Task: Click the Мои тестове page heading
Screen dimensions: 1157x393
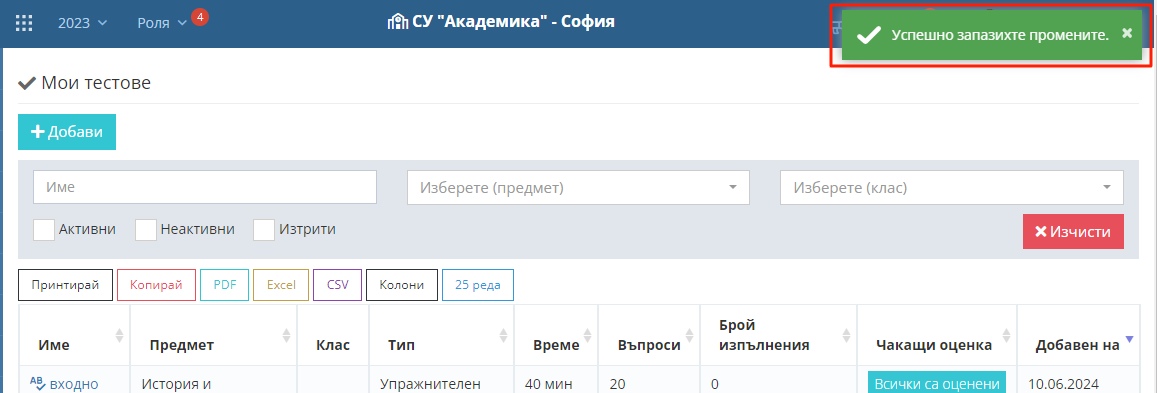Action: click(x=96, y=83)
